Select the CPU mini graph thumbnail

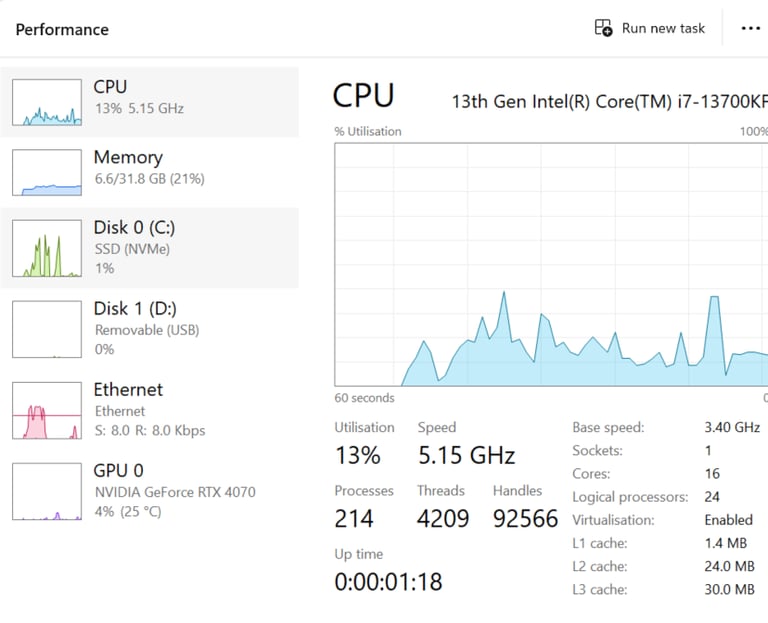click(x=47, y=102)
